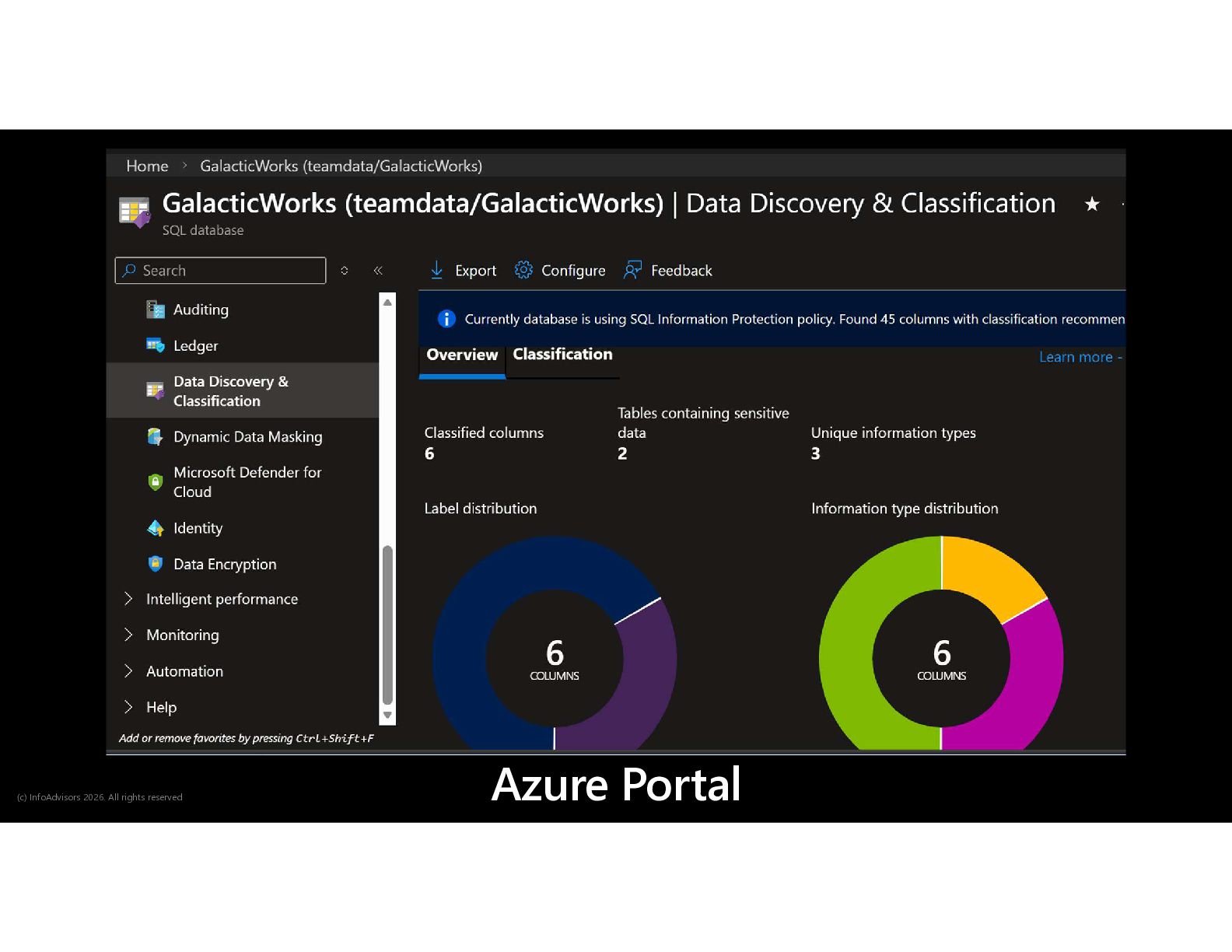Click the Export button label
Screen dimensions: 1232x952
[475, 271]
